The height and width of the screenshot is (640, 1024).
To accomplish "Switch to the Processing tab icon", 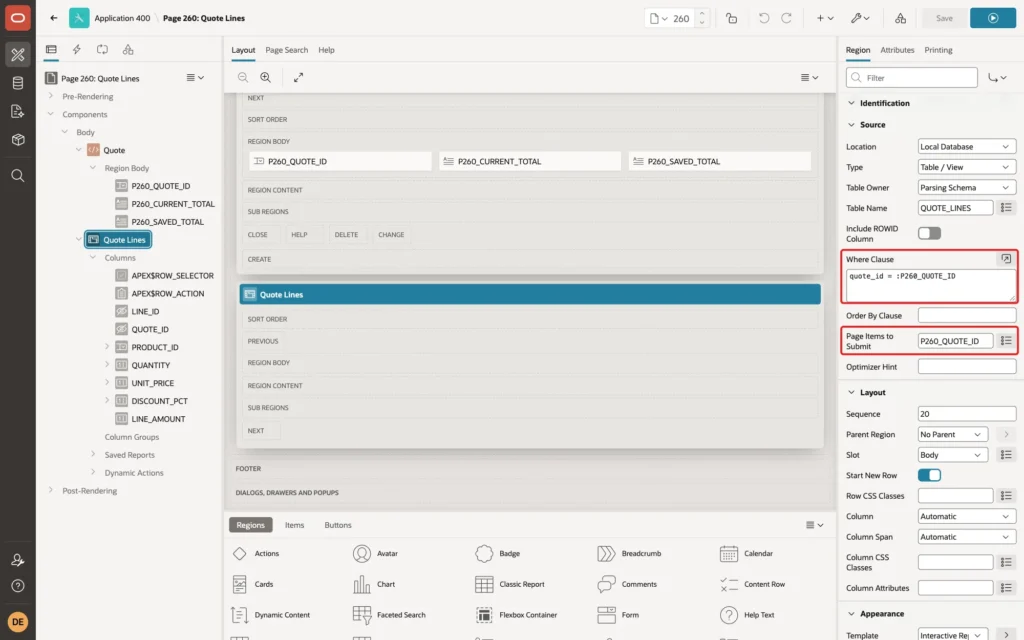I will 102,50.
